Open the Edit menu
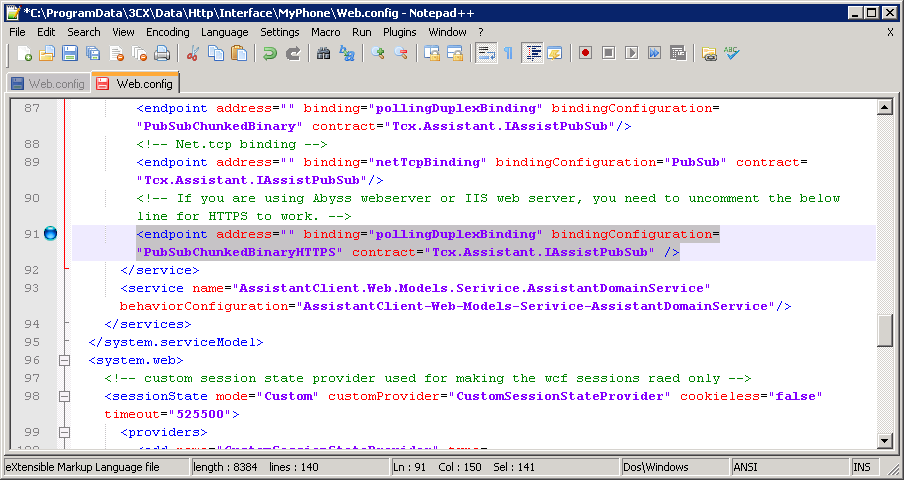 coord(46,32)
